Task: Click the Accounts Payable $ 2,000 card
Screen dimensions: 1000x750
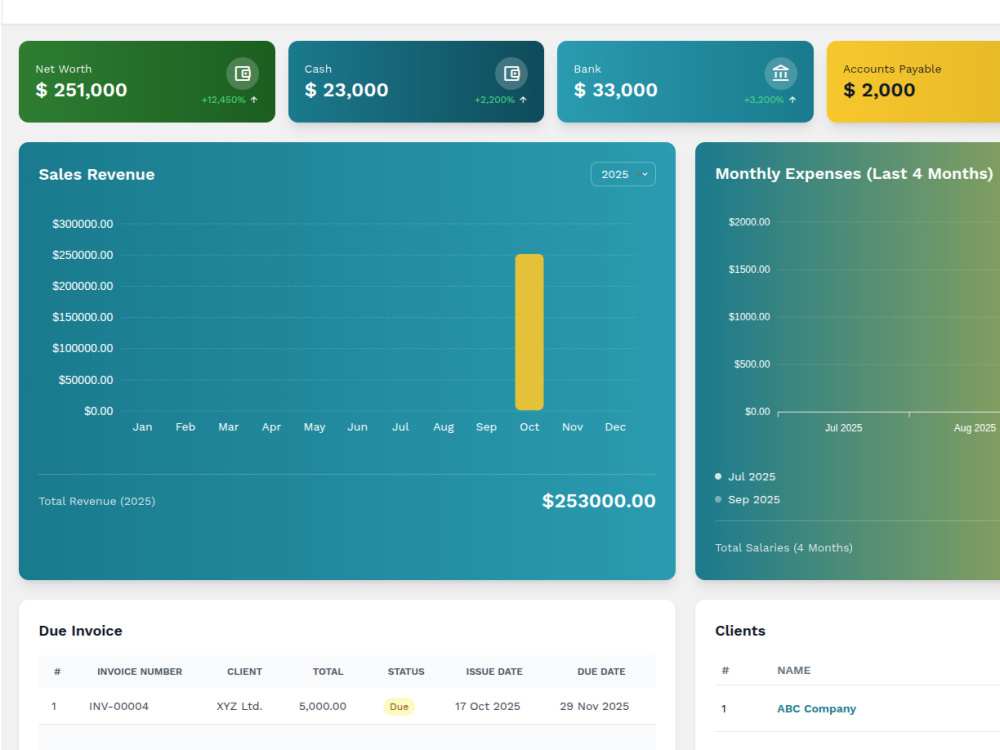Action: [x=913, y=82]
